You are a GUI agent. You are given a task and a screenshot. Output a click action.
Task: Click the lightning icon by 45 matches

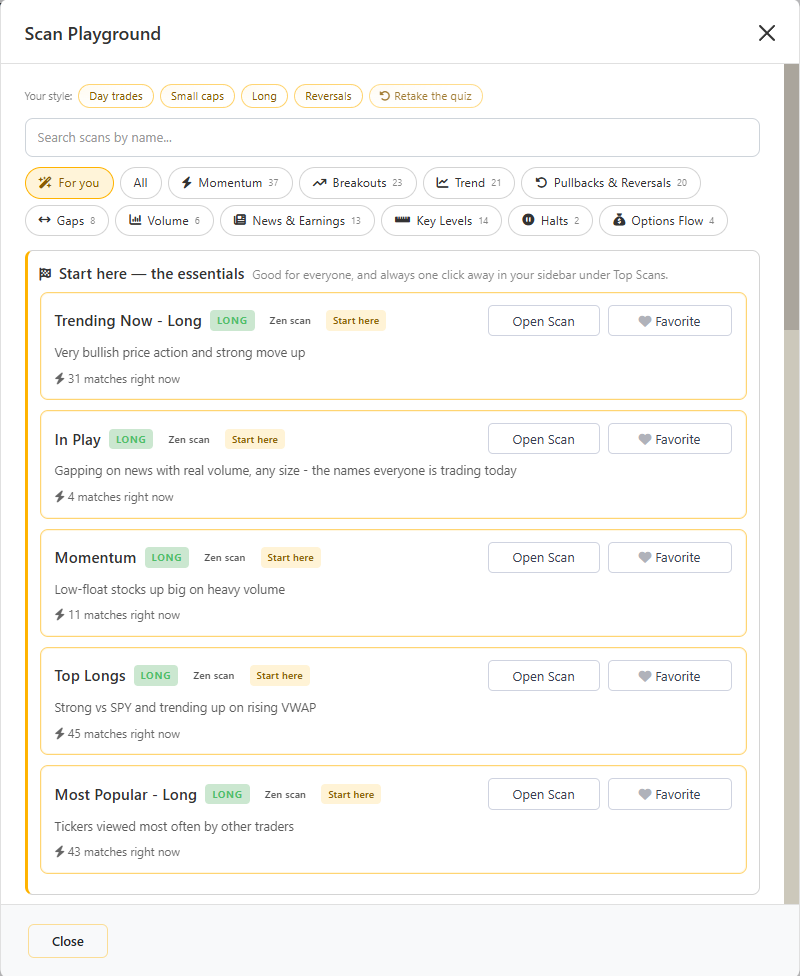pyautogui.click(x=60, y=734)
